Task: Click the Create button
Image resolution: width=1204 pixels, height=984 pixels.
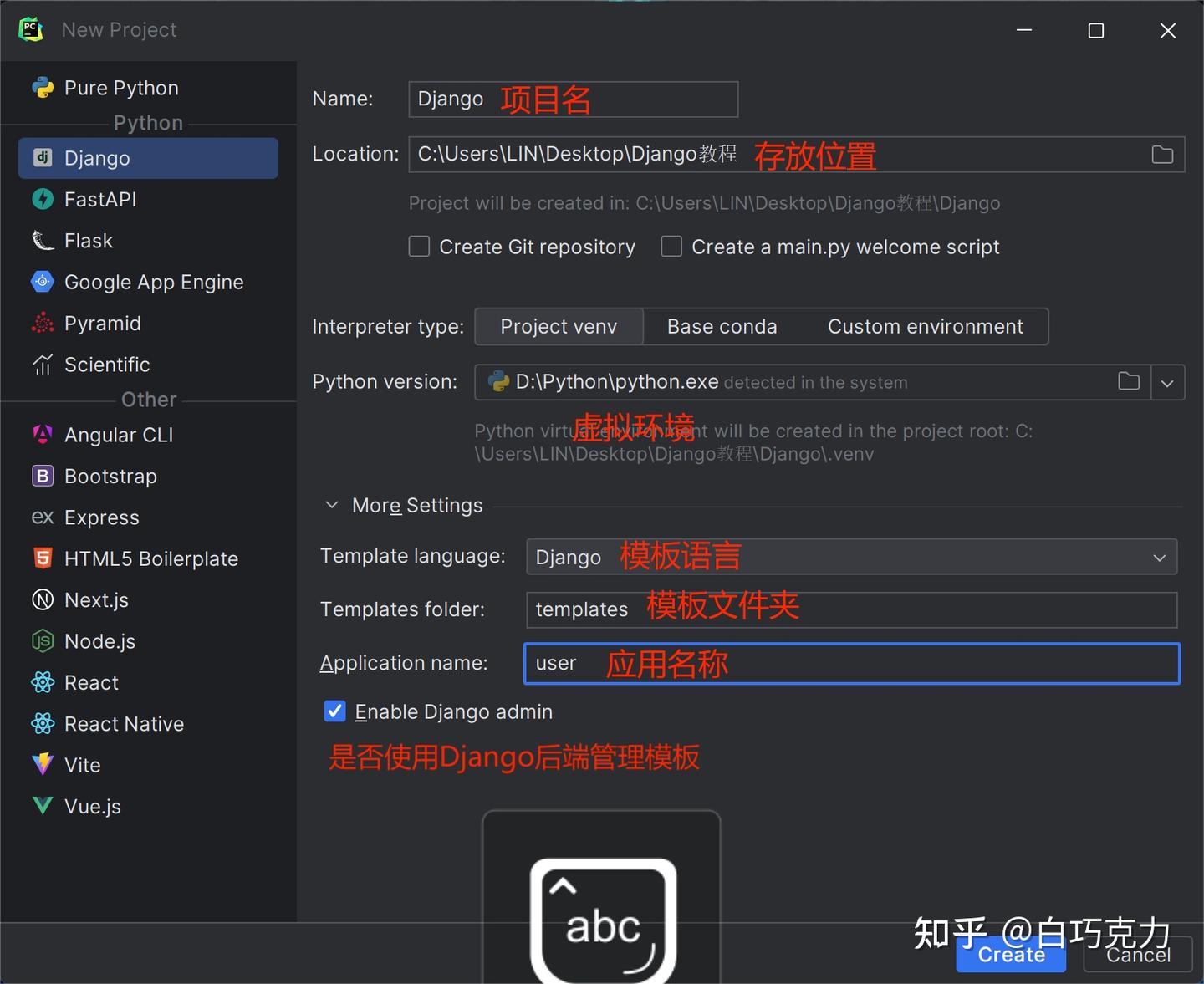Action: (x=1010, y=955)
